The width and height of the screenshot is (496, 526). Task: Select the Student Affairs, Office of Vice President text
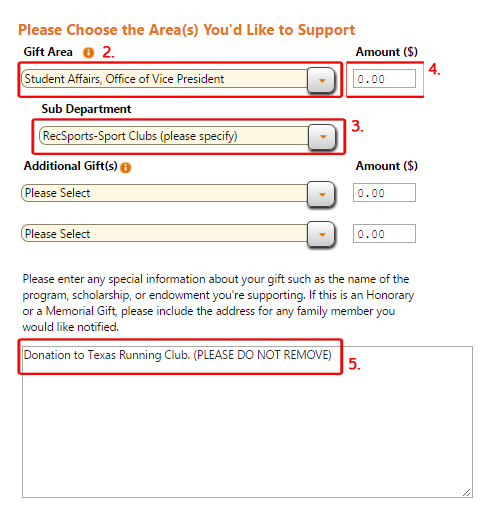(124, 79)
